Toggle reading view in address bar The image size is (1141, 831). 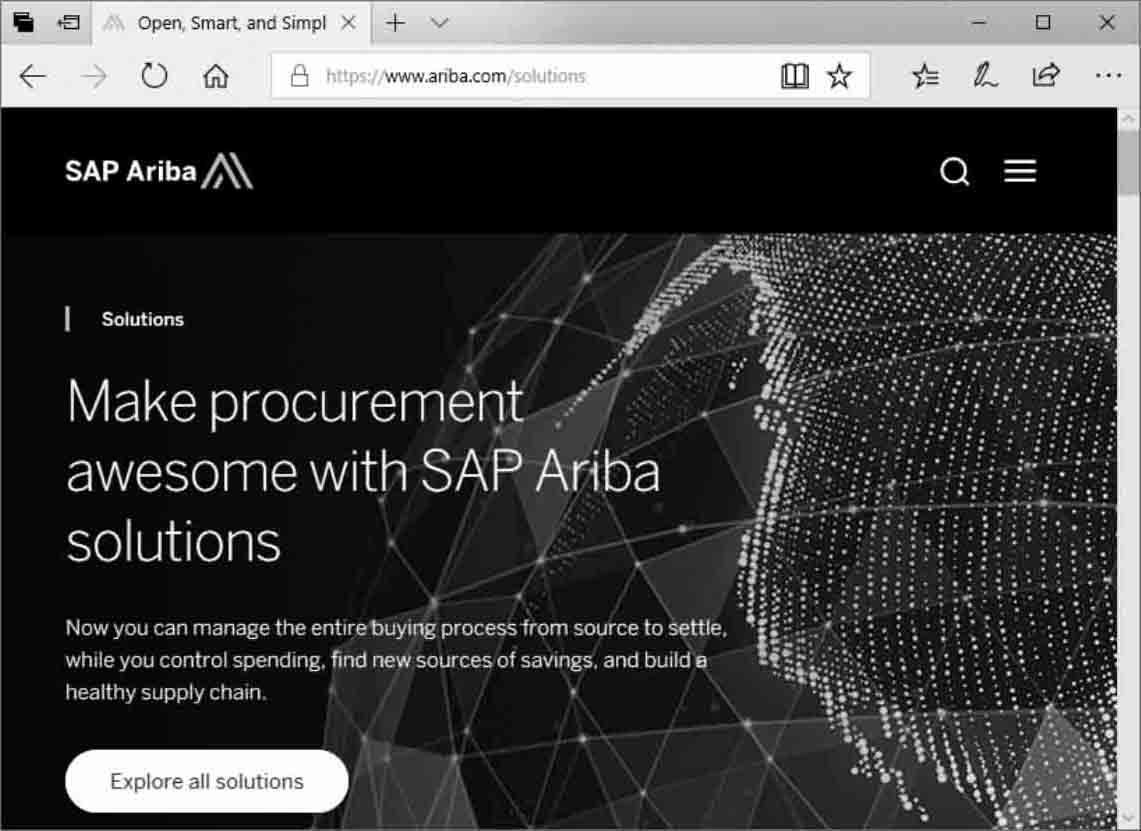[x=794, y=76]
